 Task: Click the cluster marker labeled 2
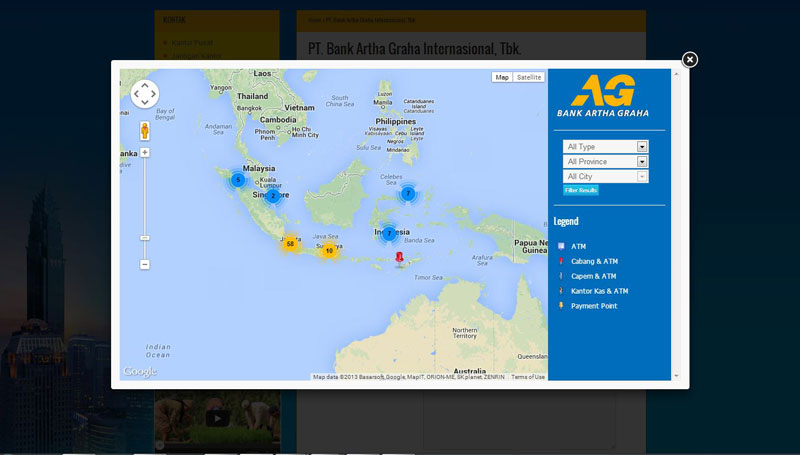click(273, 196)
